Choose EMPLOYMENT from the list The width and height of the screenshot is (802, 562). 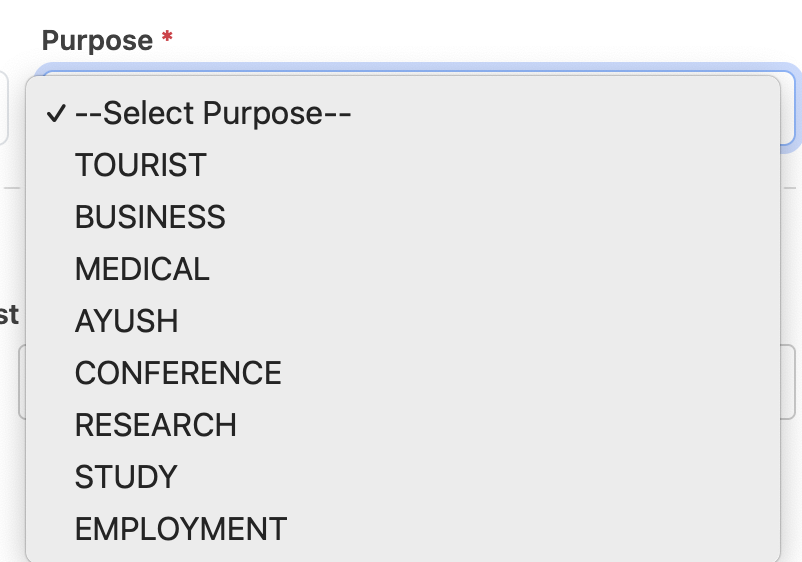pos(180,529)
